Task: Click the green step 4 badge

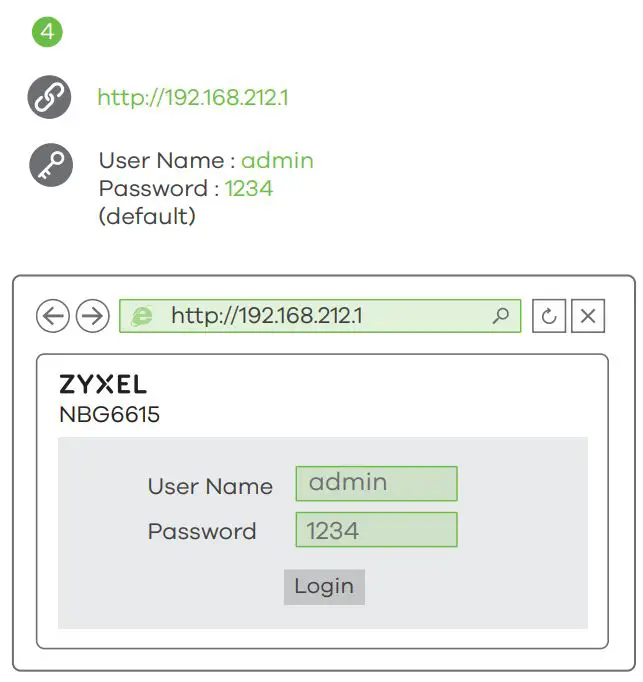Action: point(47,32)
